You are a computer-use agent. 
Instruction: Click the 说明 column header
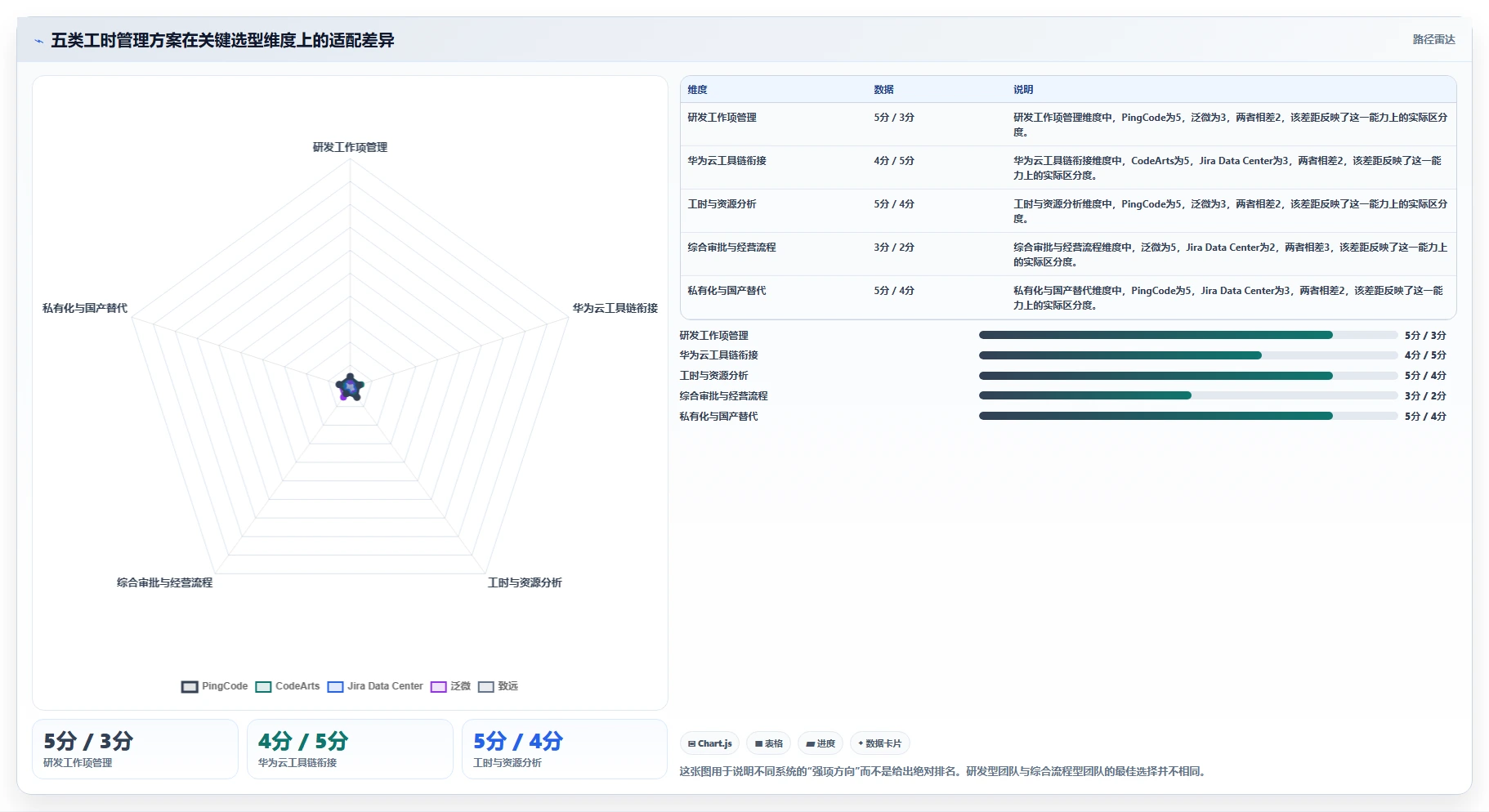tap(1023, 90)
